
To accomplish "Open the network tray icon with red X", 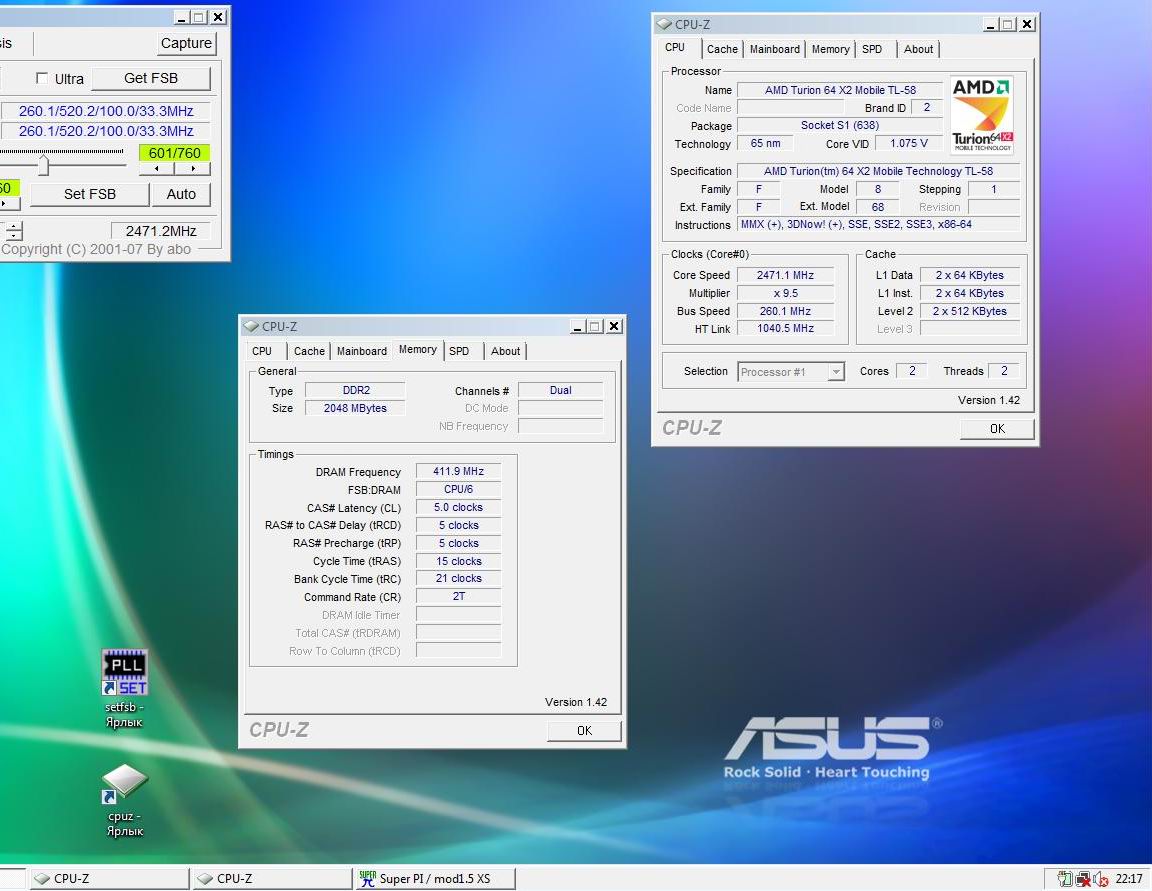I will [x=1083, y=879].
